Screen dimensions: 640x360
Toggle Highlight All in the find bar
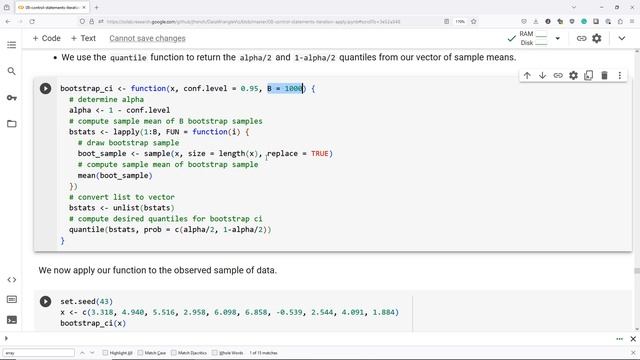click(x=118, y=353)
